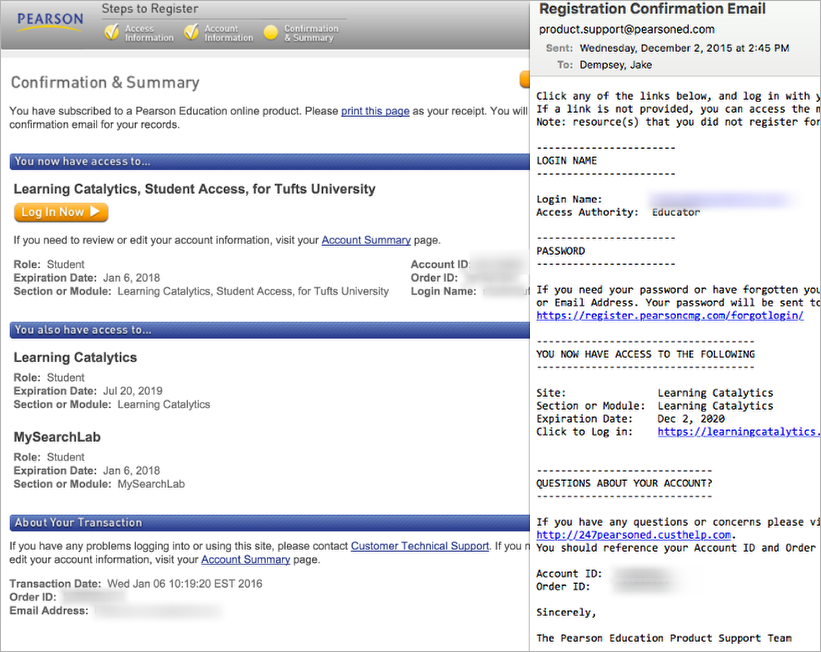This screenshot has width=821, height=652.
Task: Click 'Learning Catalytics, Student Access, for Tufts University' title
Action: (x=194, y=189)
